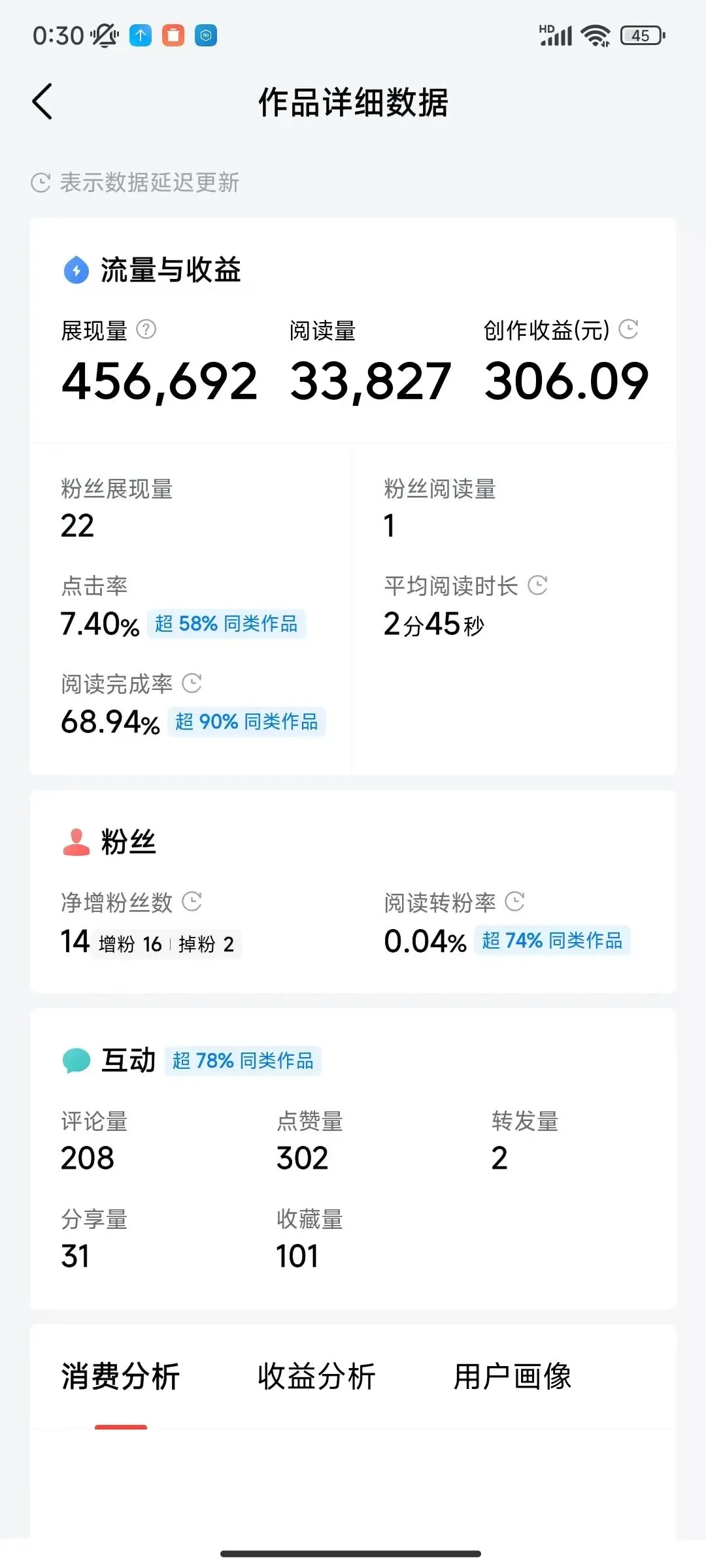
Task: Select the 消费分析 tab
Action: pyautogui.click(x=120, y=1377)
